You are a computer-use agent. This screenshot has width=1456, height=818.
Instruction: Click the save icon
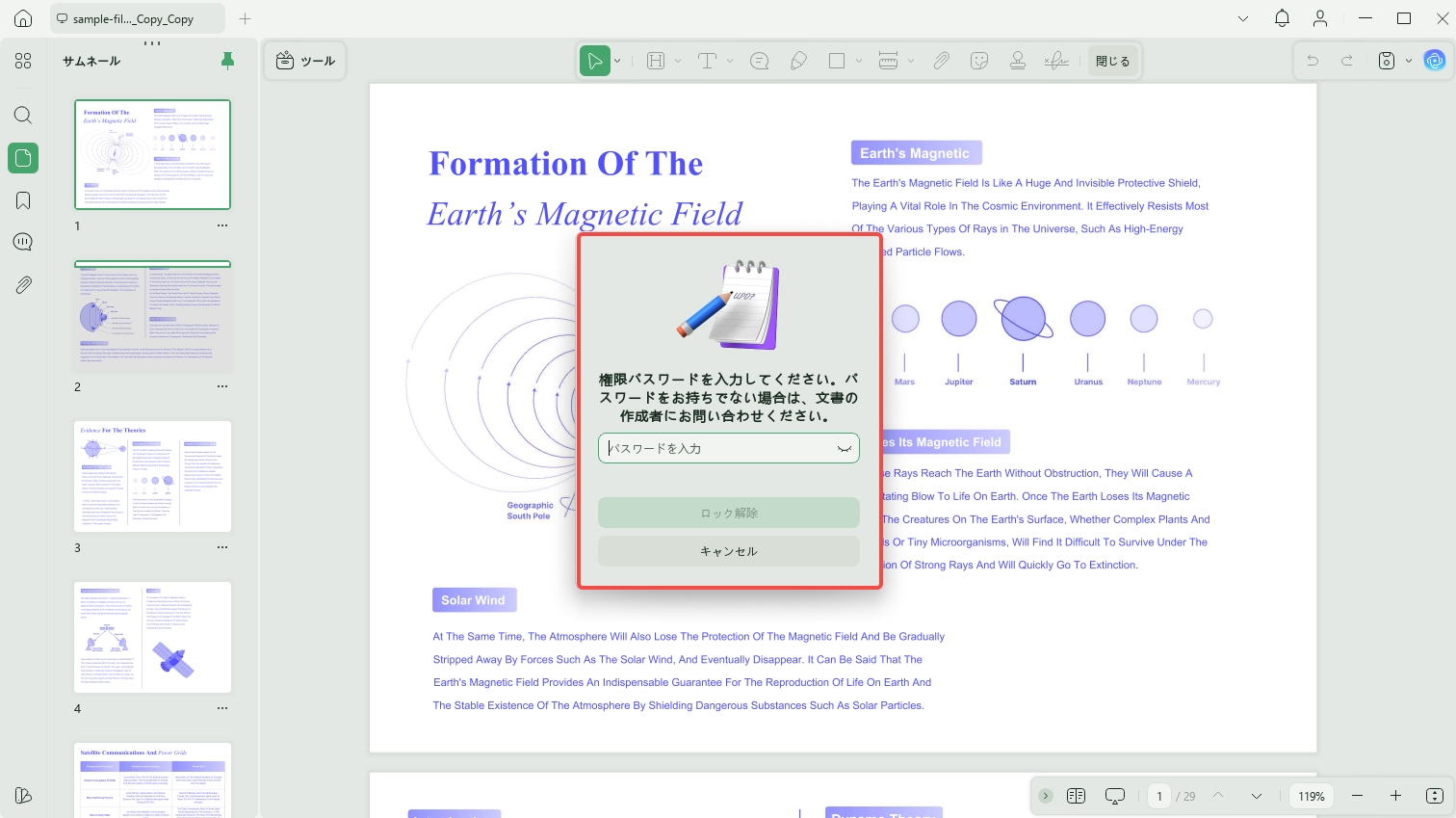point(1387,61)
